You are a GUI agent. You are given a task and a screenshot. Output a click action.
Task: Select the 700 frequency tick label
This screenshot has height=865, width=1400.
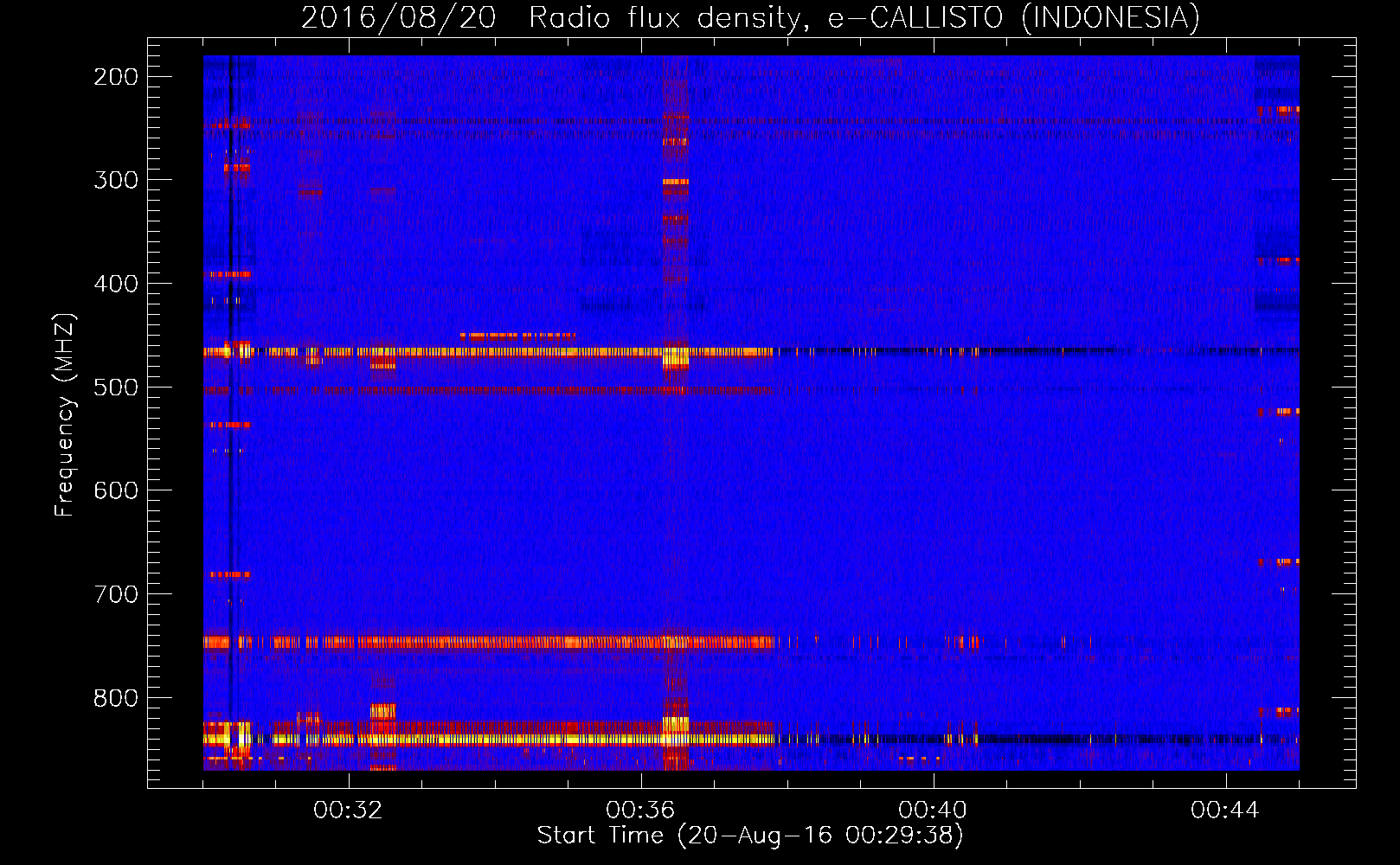(116, 594)
